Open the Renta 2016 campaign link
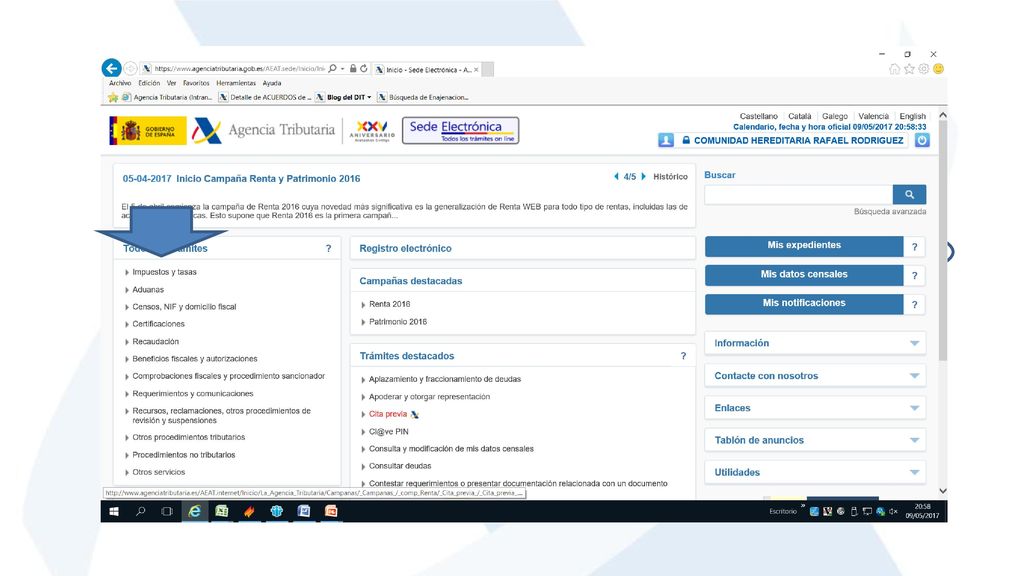The image size is (1024, 576). click(390, 304)
